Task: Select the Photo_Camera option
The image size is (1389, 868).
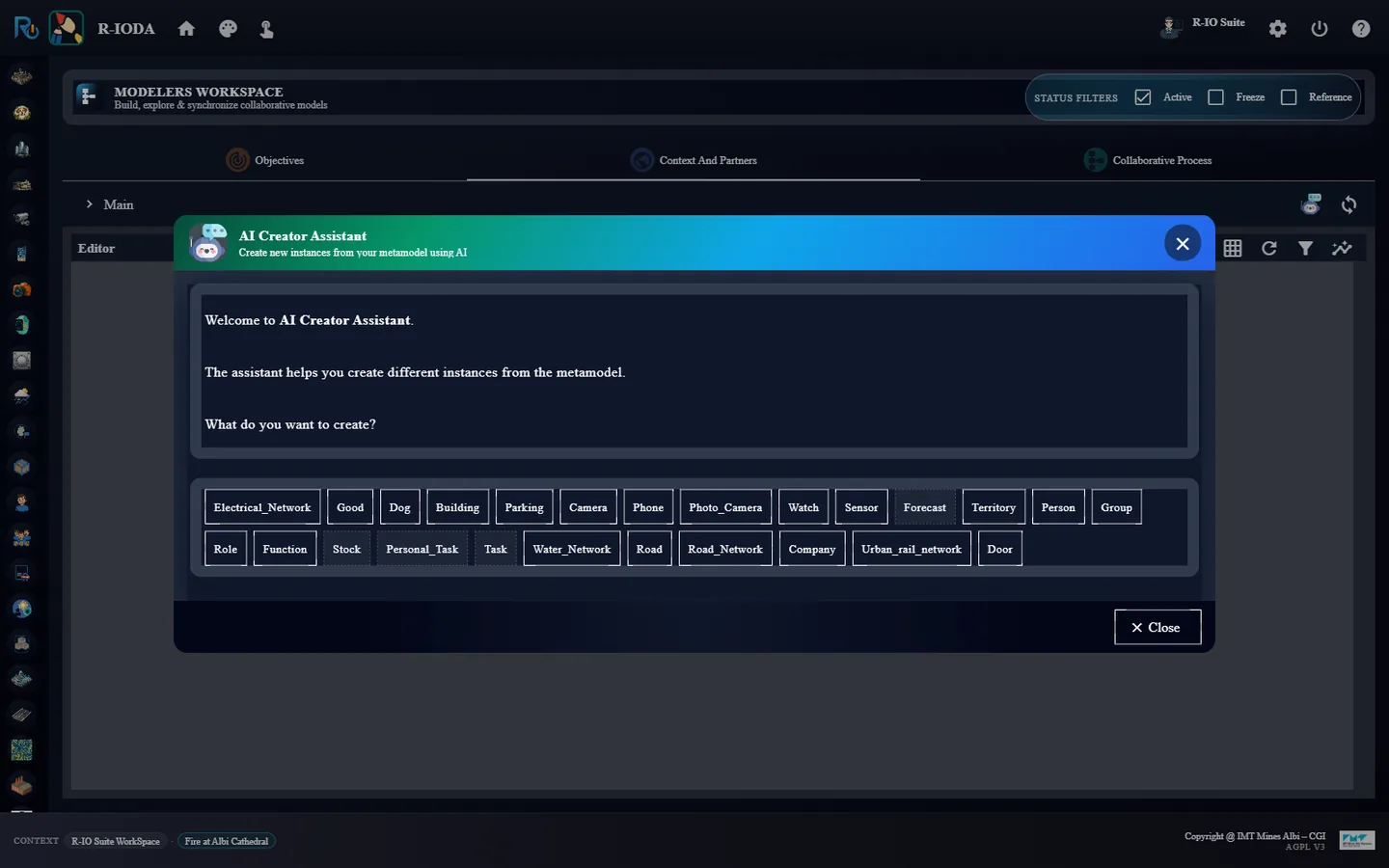Action: click(x=725, y=507)
